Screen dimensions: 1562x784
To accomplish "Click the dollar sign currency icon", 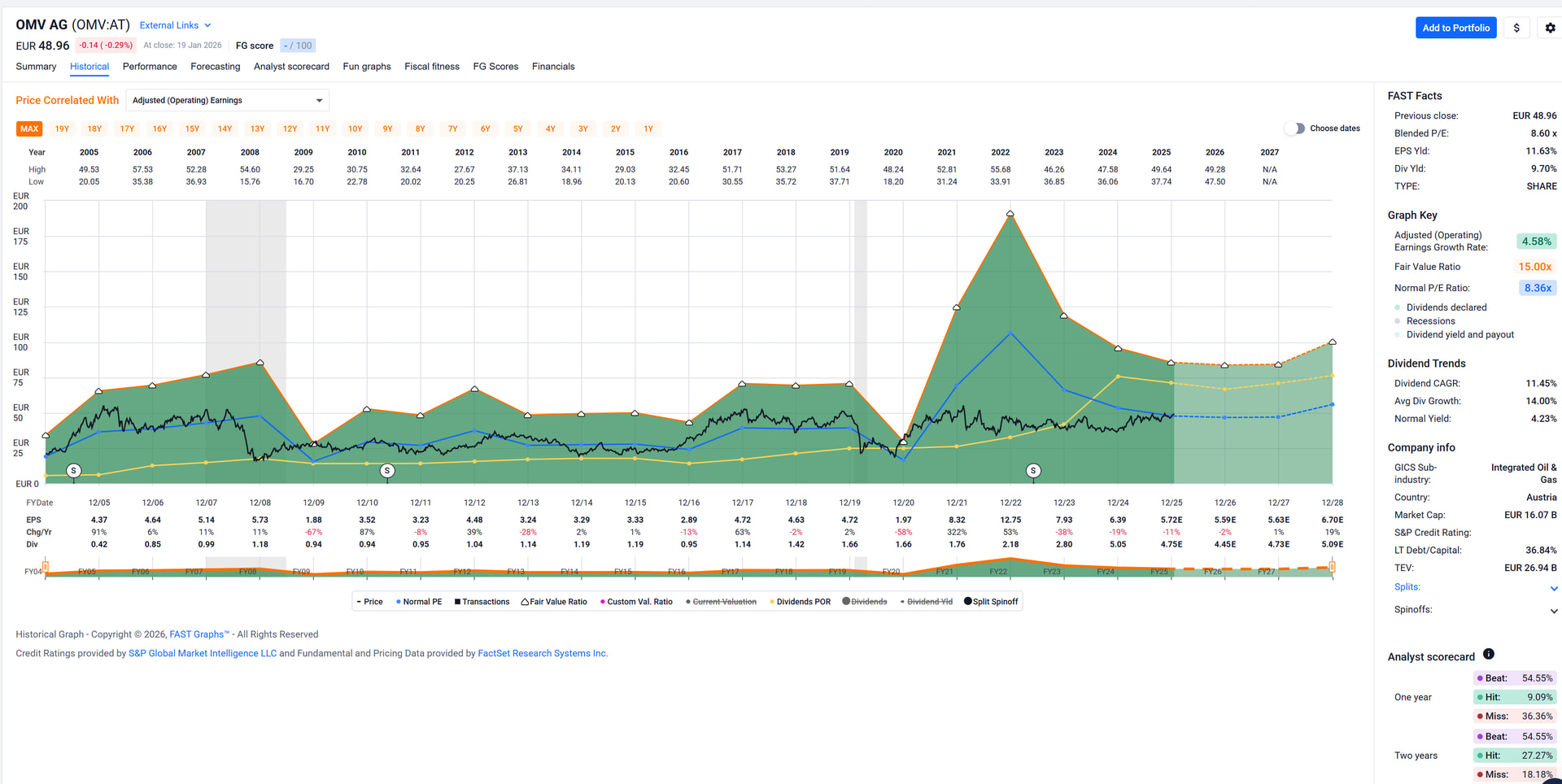I will point(1516,28).
